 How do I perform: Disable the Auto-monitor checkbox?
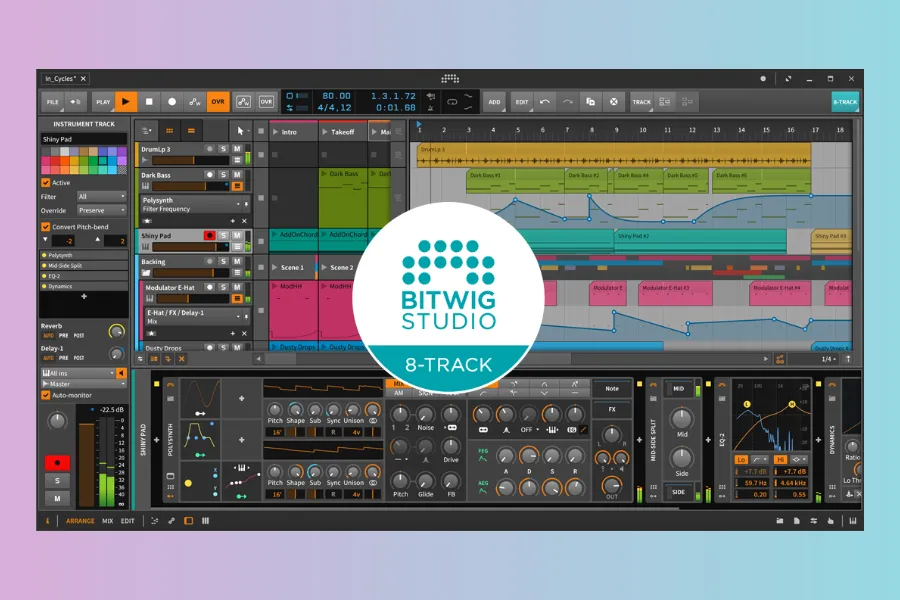[x=46, y=395]
